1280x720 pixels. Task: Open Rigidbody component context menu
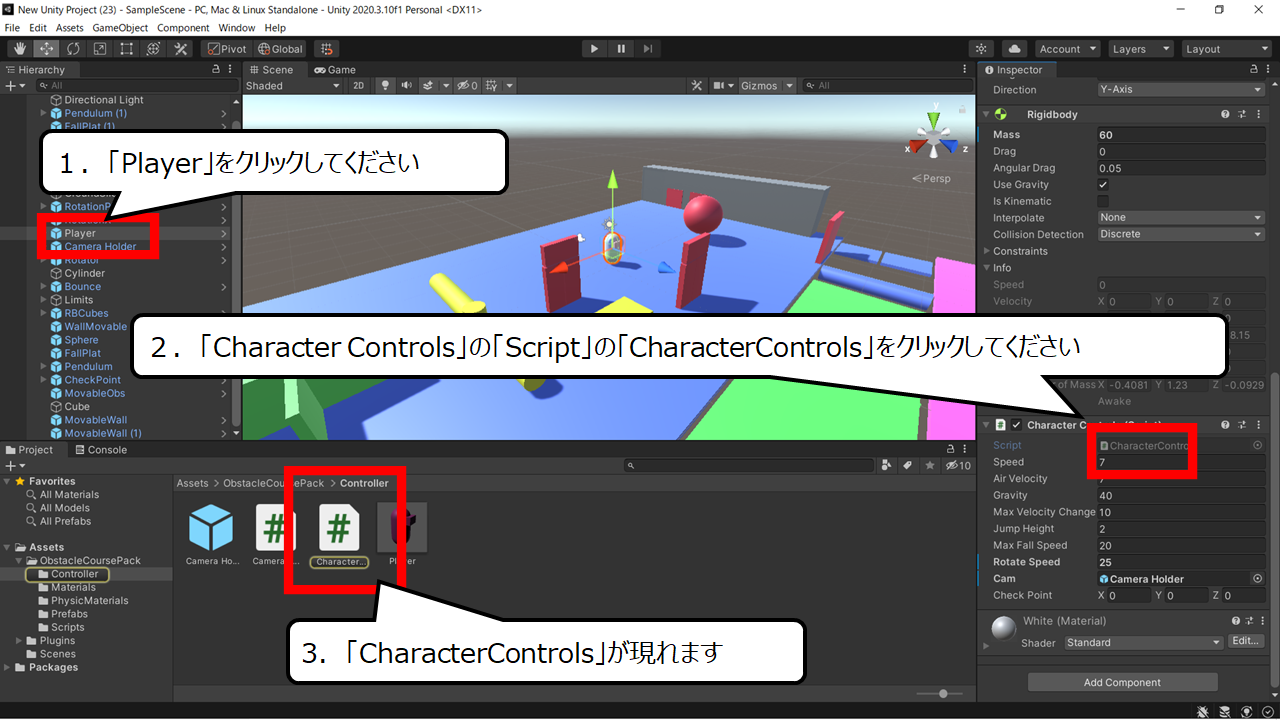coord(1258,114)
